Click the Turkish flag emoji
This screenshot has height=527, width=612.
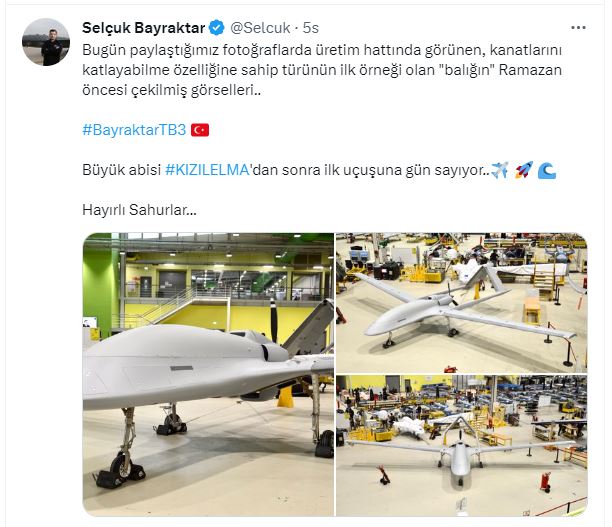pos(200,130)
